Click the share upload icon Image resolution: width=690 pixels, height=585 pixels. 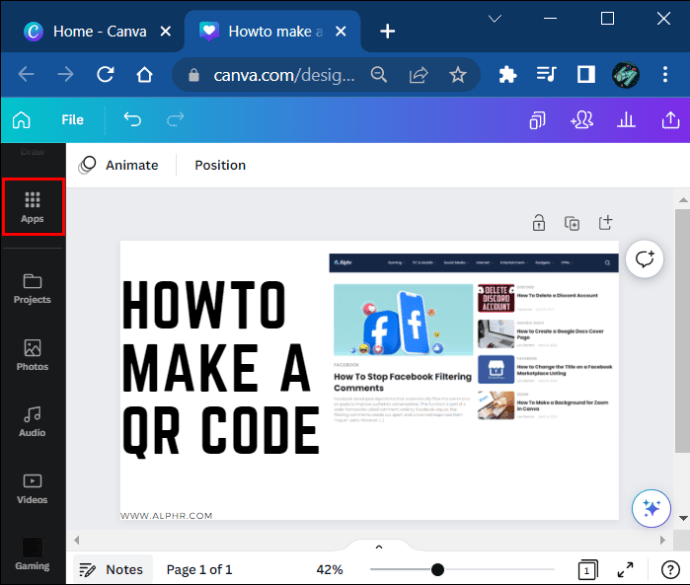point(670,120)
